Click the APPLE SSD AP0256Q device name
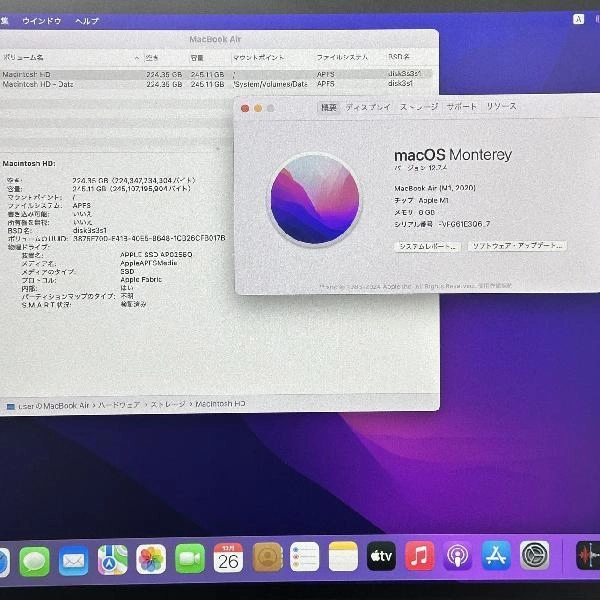The width and height of the screenshot is (600, 600). click(x=156, y=254)
